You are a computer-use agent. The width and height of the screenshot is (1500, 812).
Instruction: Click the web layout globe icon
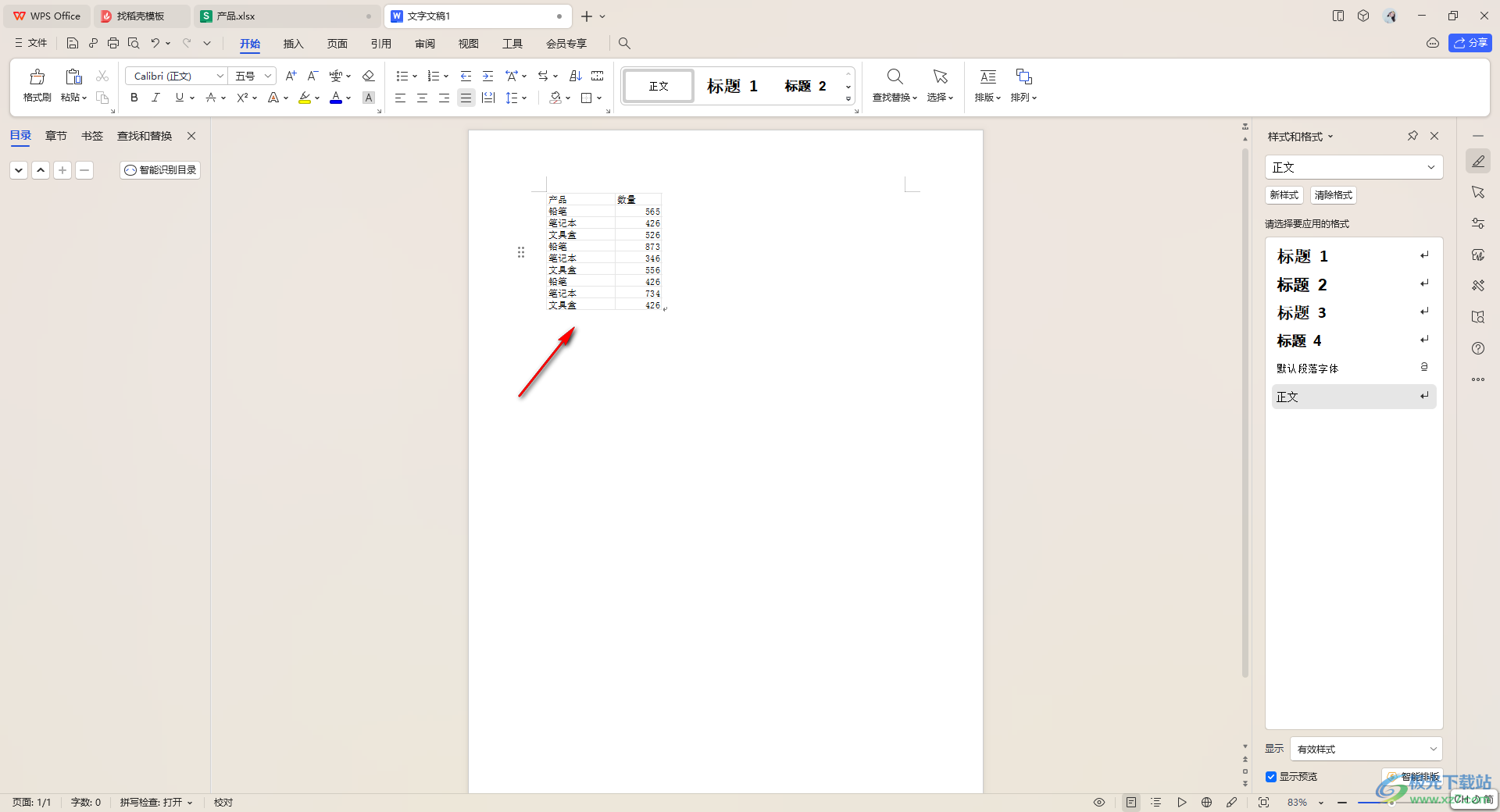click(1206, 803)
